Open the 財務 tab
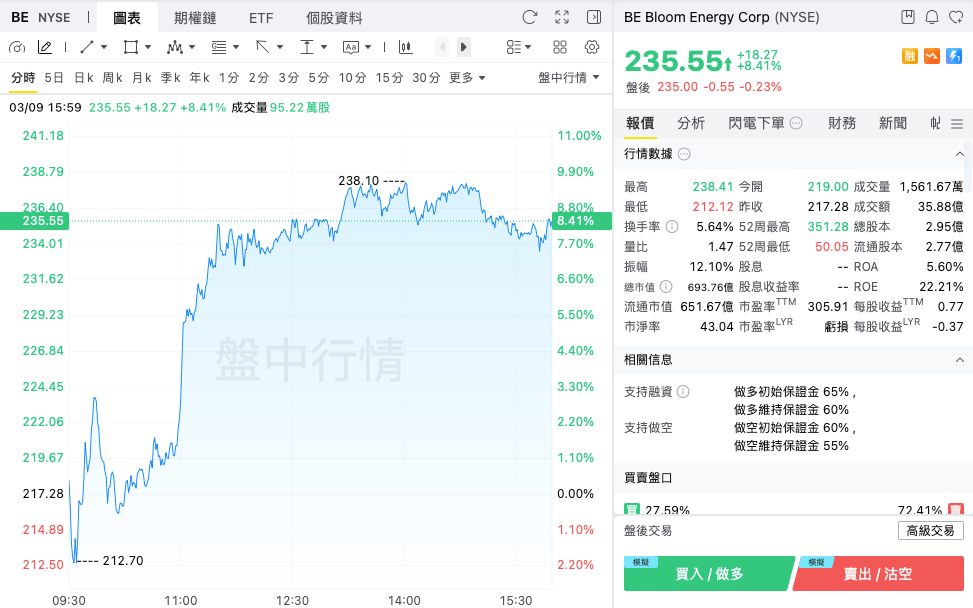This screenshot has height=608, width=973. point(841,123)
